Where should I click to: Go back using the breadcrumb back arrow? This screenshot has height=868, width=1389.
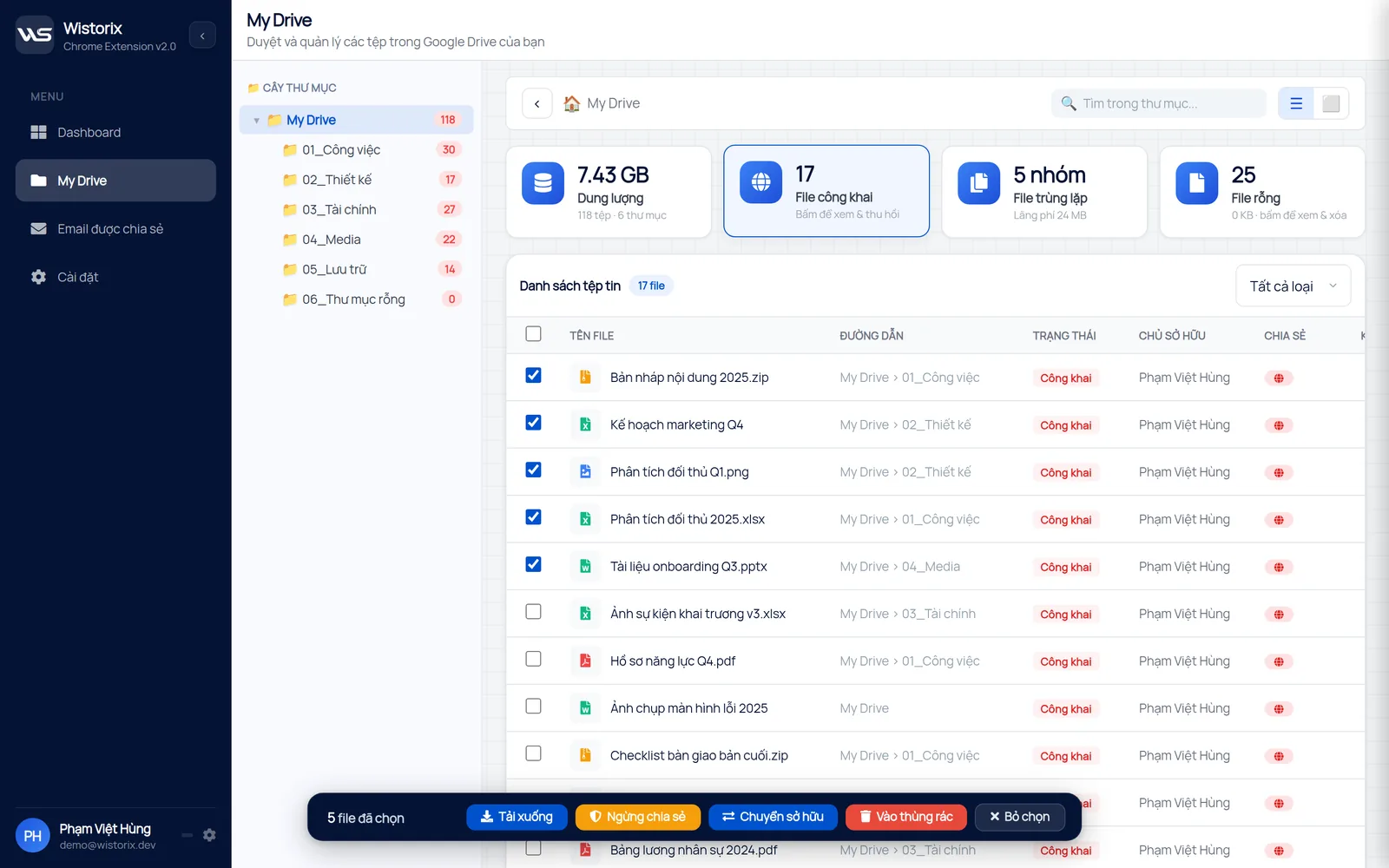[x=537, y=103]
